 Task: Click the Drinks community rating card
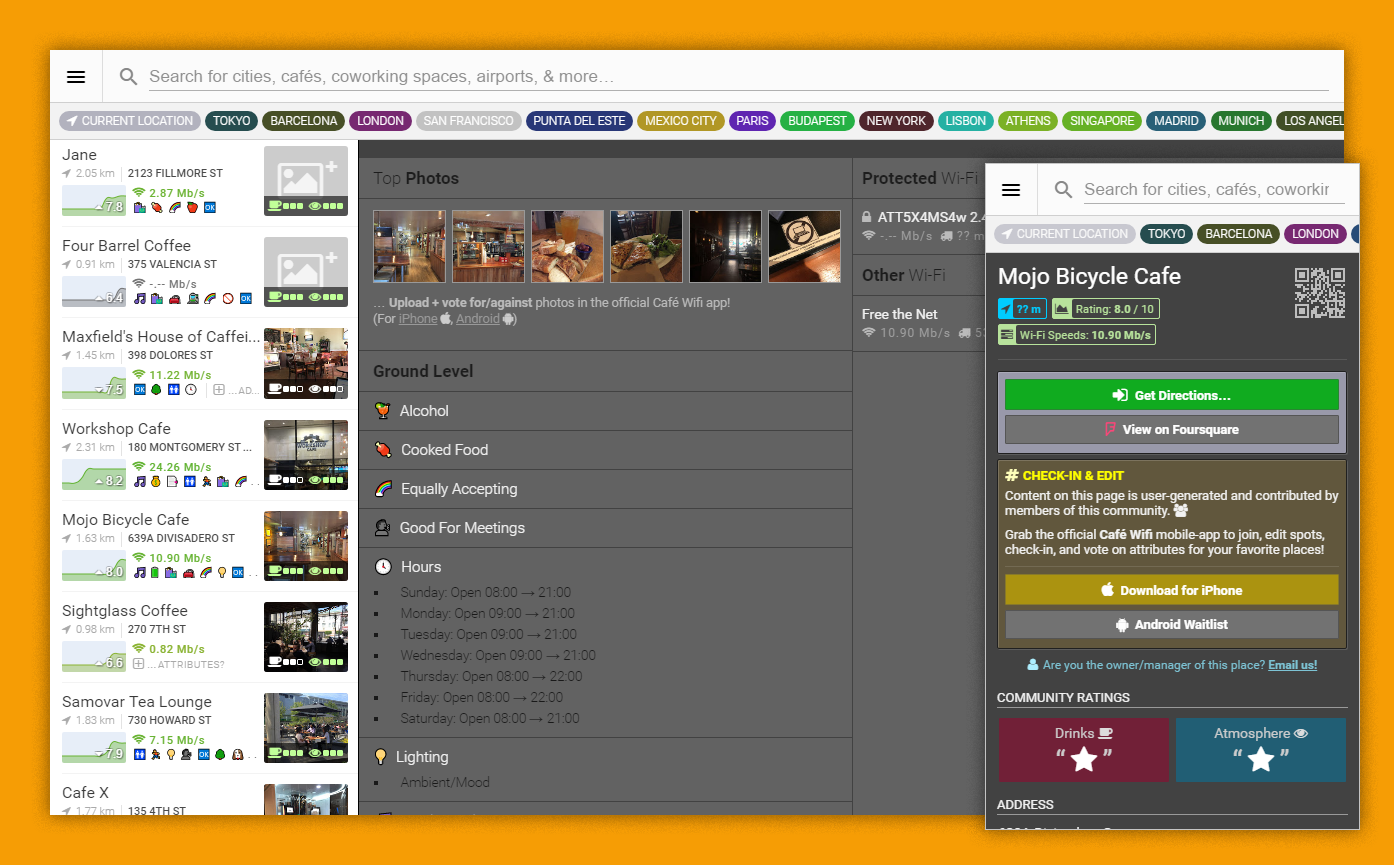[1084, 749]
